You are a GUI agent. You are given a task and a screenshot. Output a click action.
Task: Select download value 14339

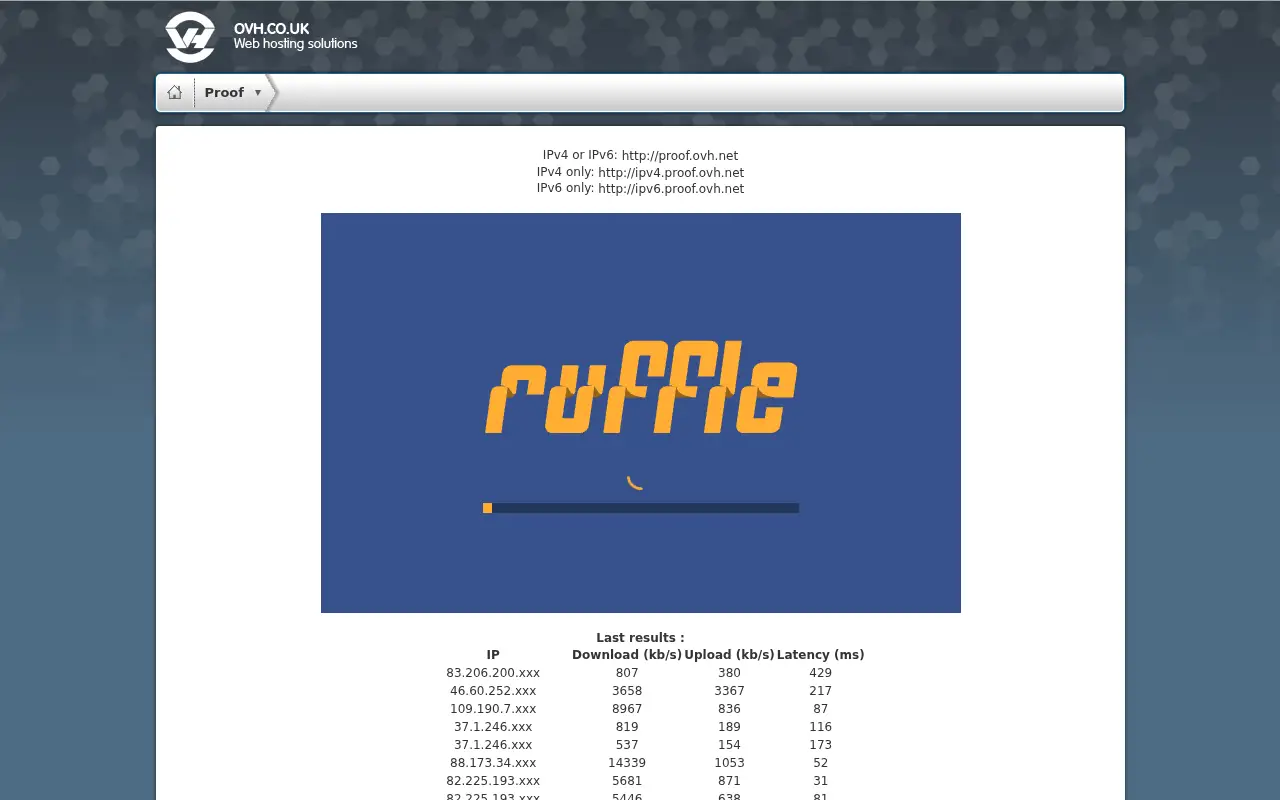tap(627, 763)
